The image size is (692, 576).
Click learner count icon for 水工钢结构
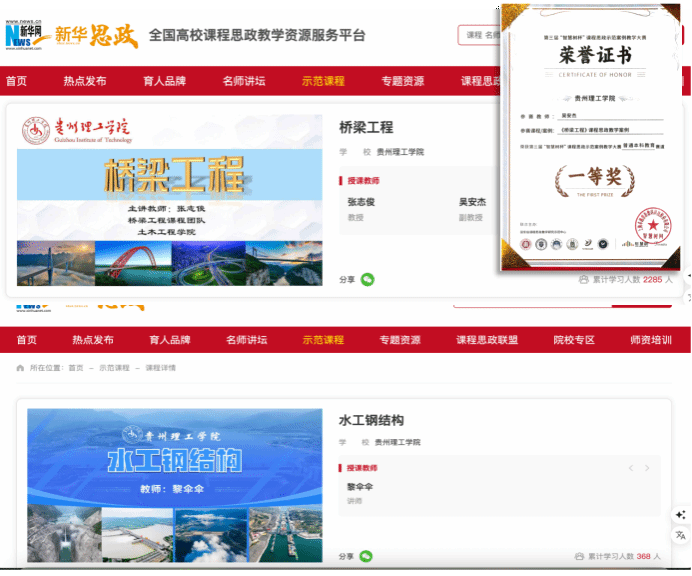pyautogui.click(x=581, y=556)
